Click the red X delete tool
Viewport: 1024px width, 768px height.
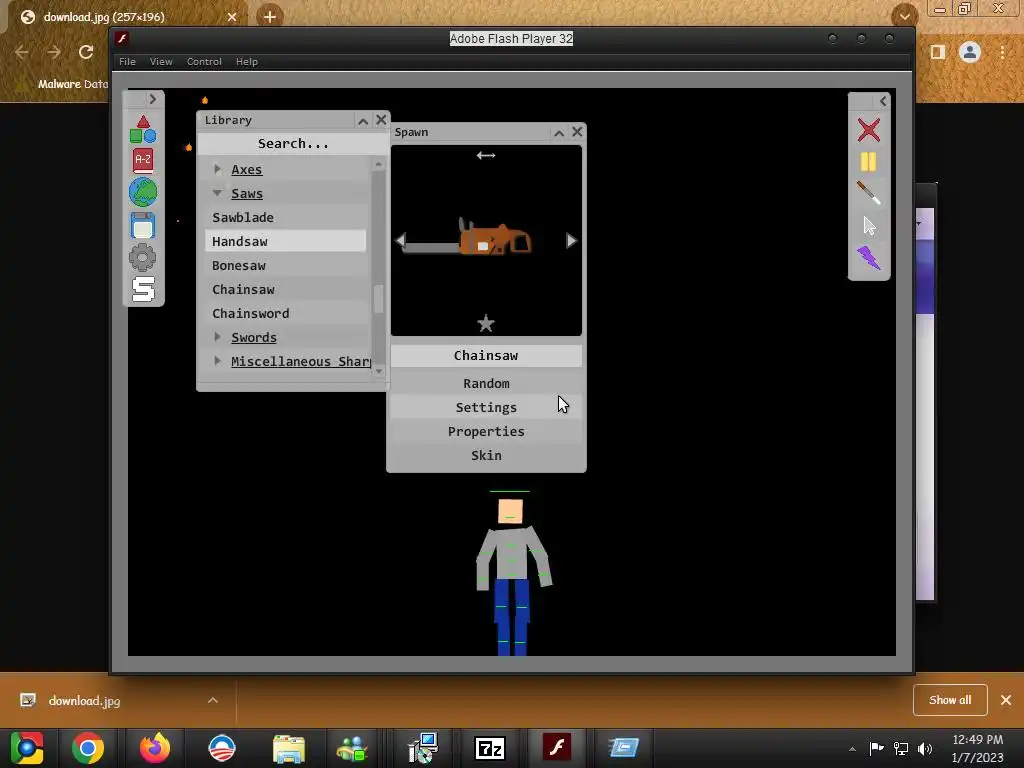869,130
